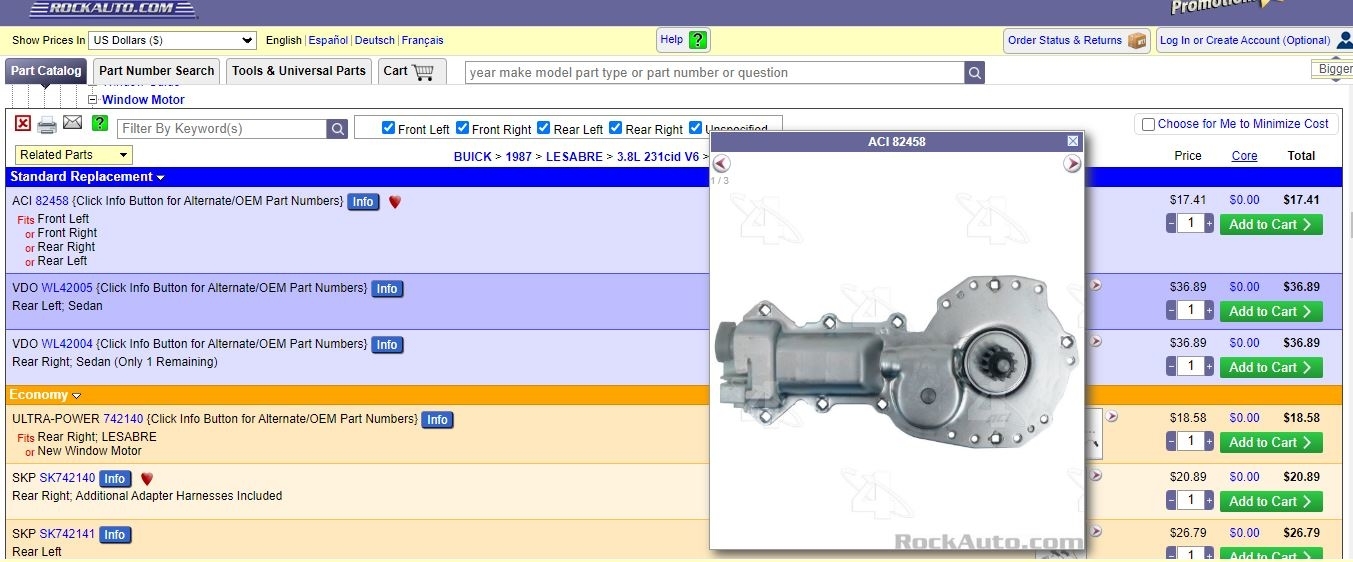Close the parts list with the red X icon

(x=23, y=123)
